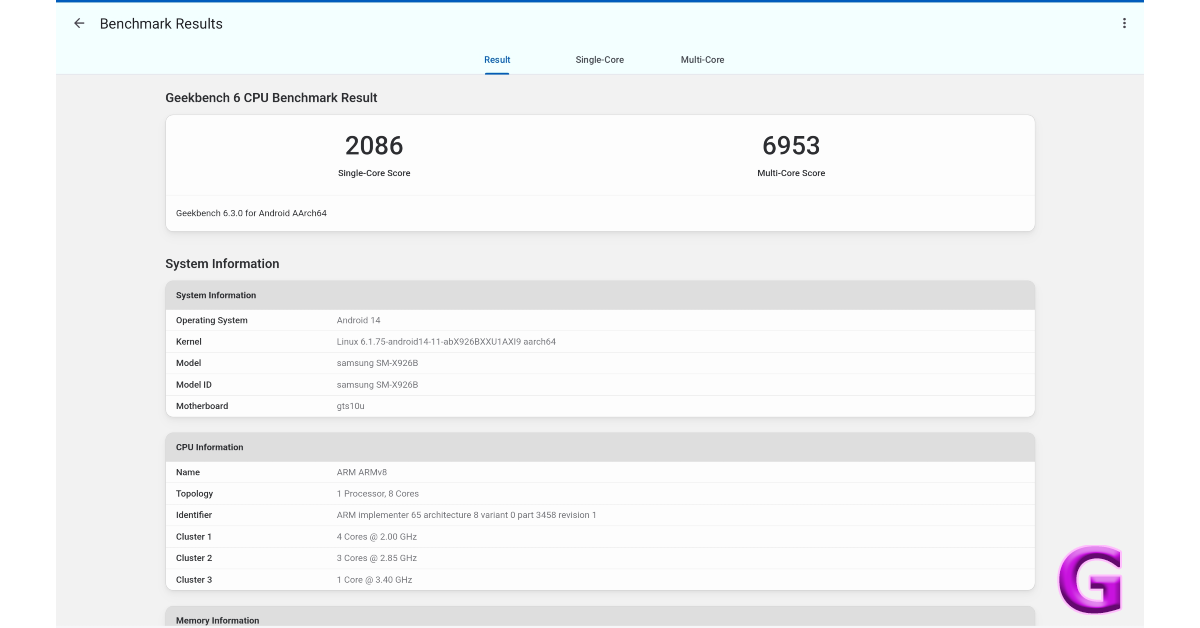
Task: Click the Model value samsung SM-X926B
Action: [x=377, y=363]
